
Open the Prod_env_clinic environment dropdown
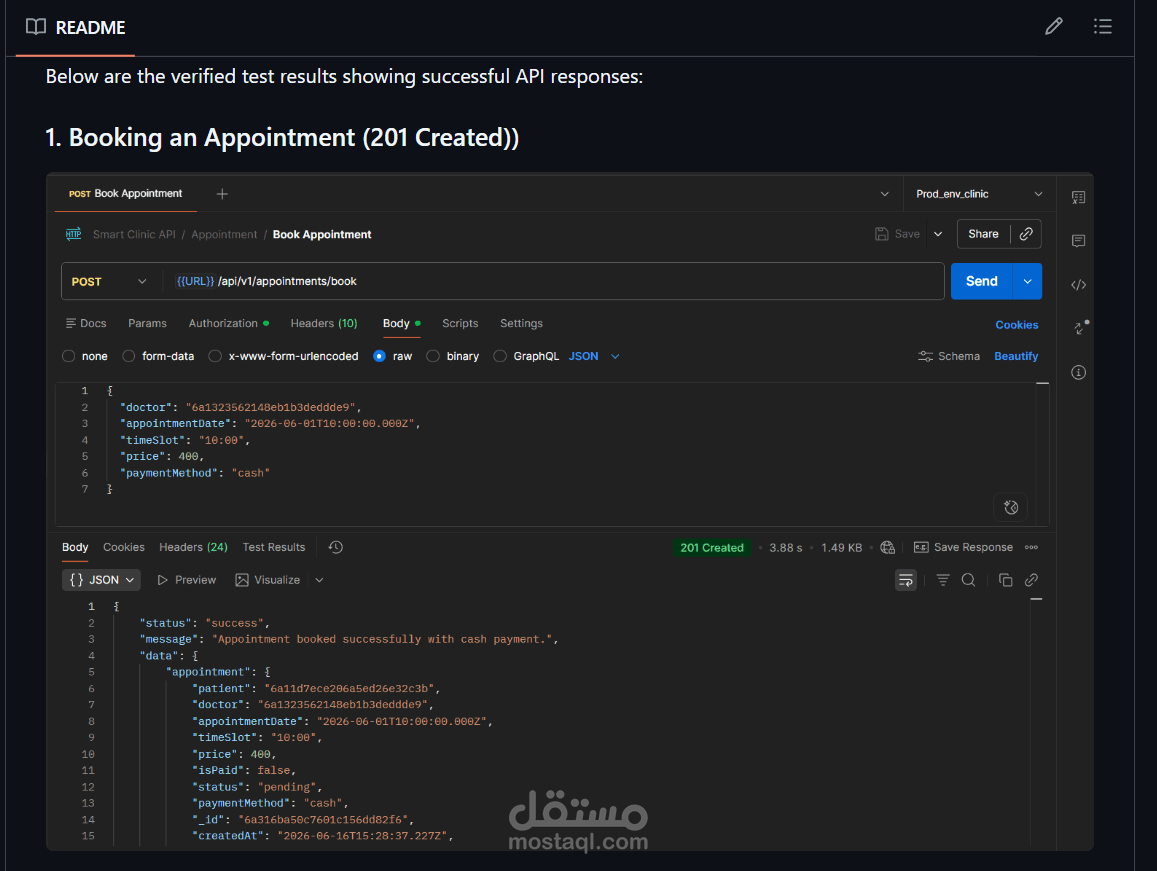point(979,194)
